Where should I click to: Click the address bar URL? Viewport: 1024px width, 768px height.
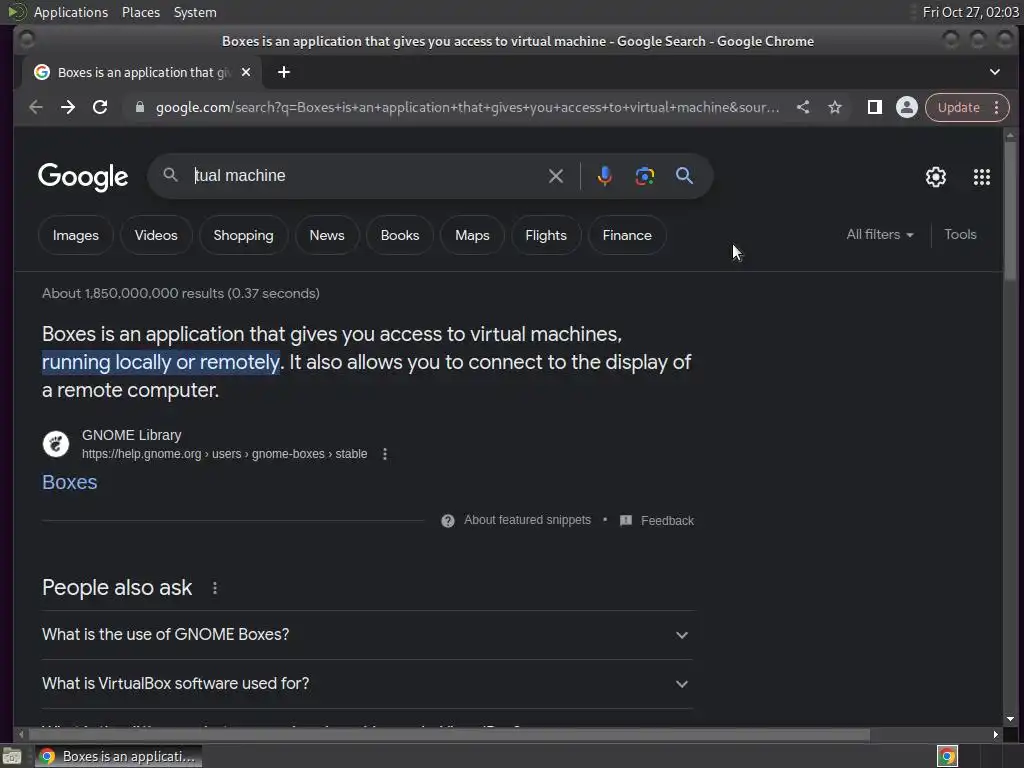click(x=467, y=107)
